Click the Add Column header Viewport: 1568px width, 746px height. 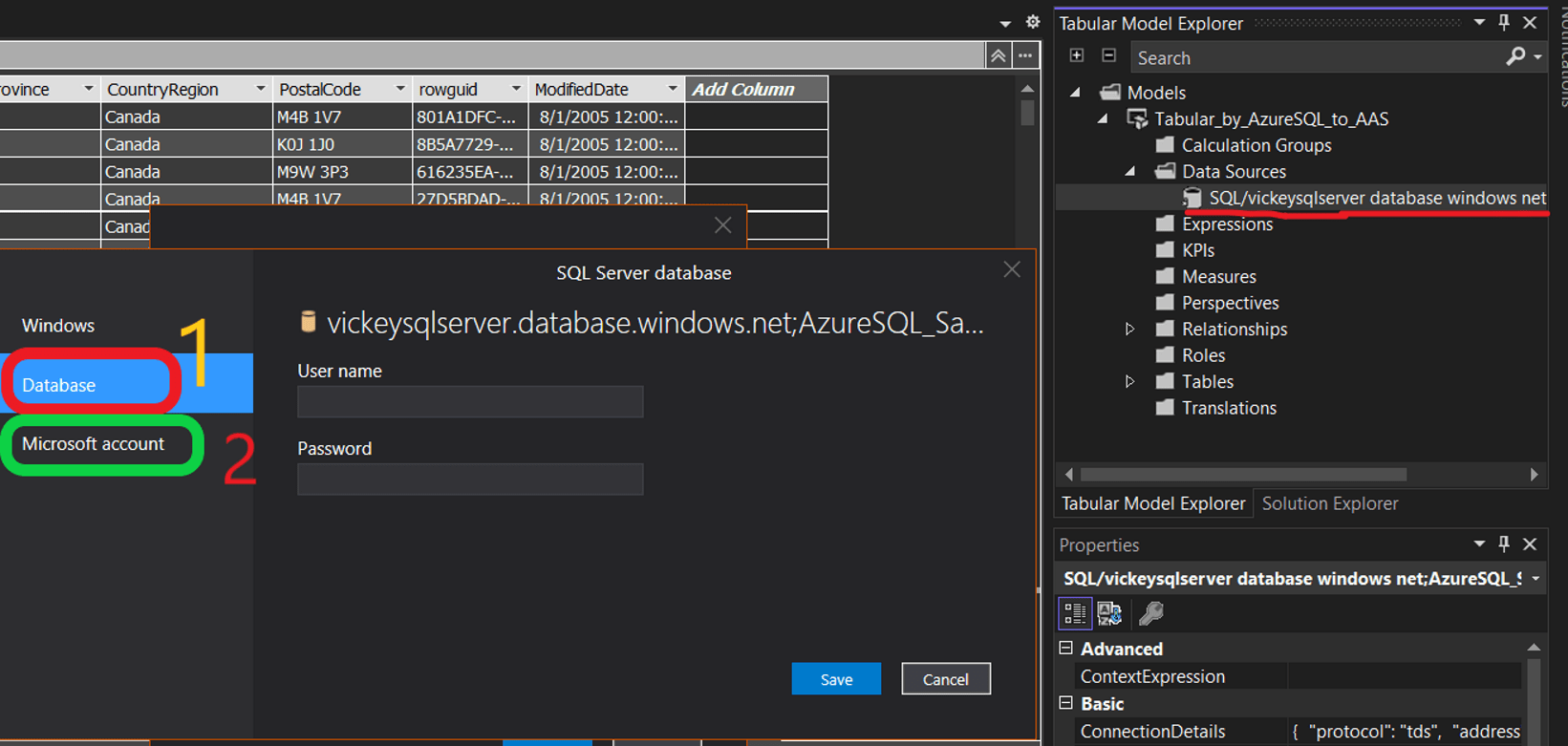tap(756, 89)
